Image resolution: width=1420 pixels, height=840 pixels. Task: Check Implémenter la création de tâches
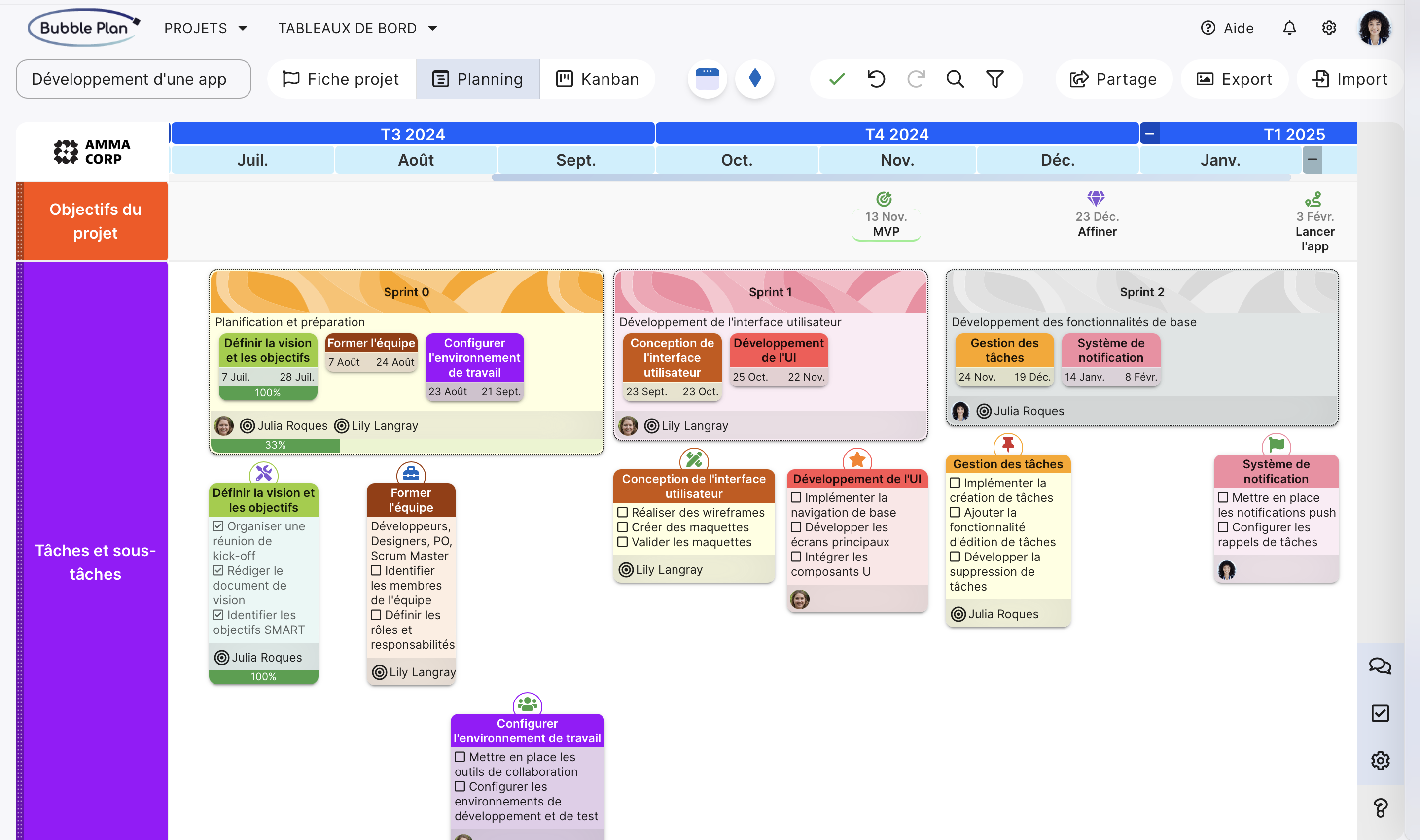click(955, 482)
